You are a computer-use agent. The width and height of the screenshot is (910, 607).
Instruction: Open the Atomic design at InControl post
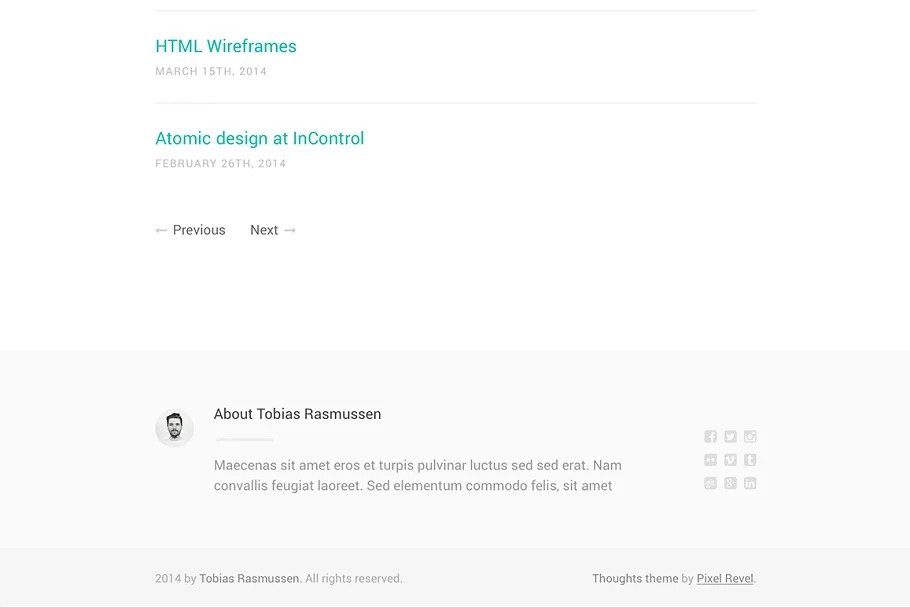(x=259, y=138)
